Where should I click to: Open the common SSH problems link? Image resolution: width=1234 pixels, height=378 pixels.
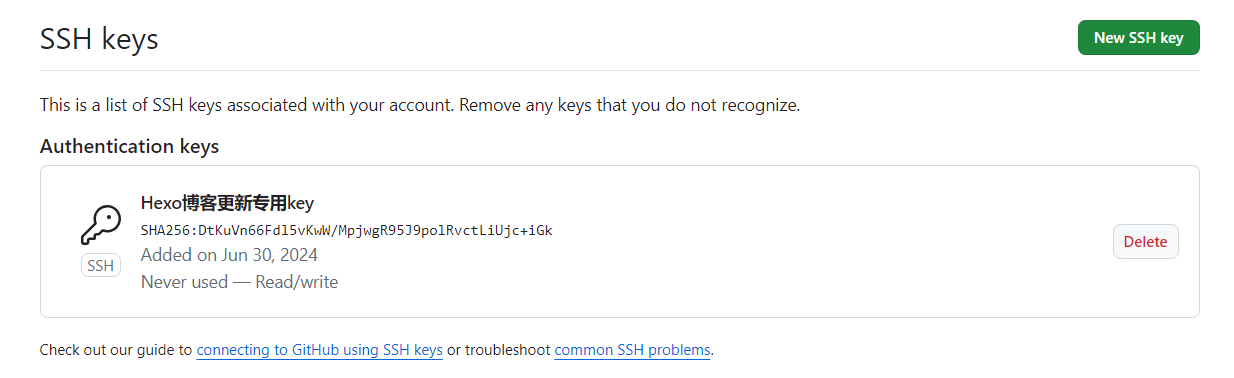[x=632, y=350]
